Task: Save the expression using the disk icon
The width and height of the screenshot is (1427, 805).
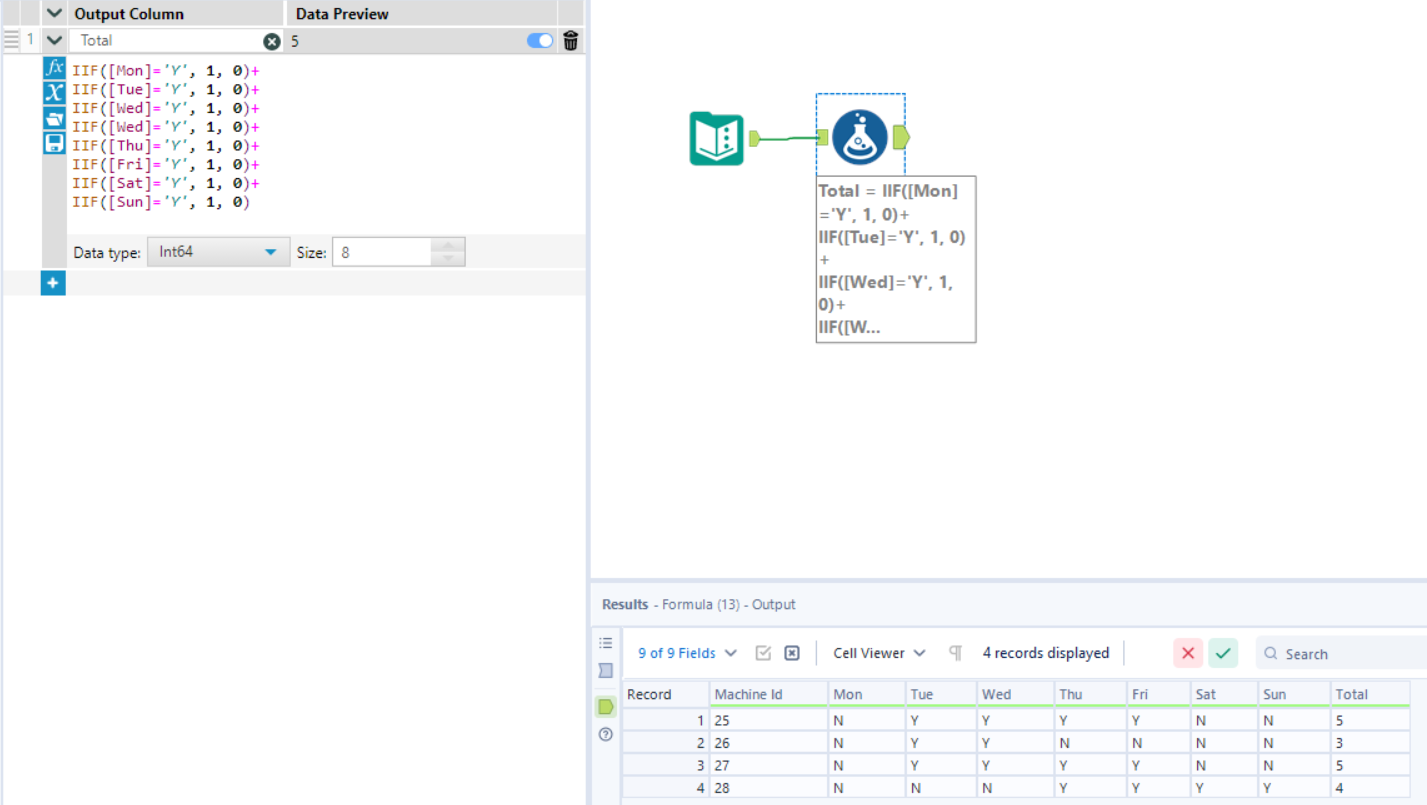Action: point(53,142)
